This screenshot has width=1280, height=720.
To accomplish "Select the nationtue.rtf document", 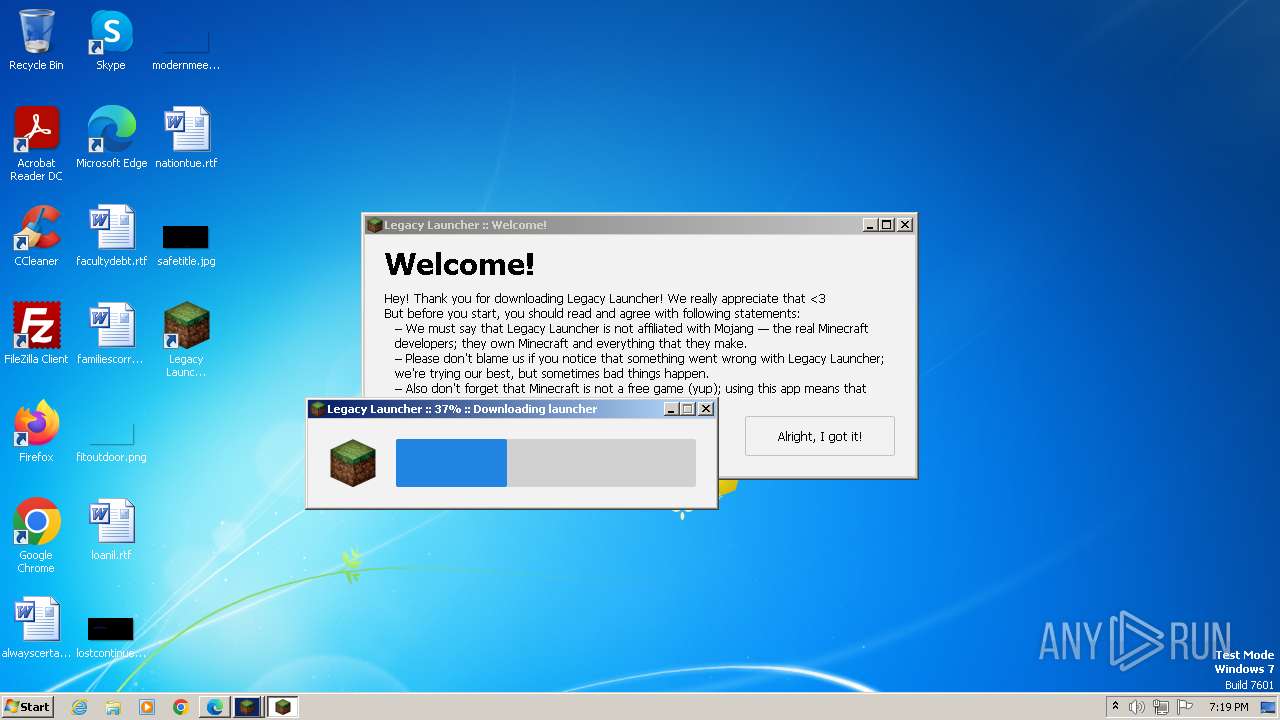I will pyautogui.click(x=186, y=138).
